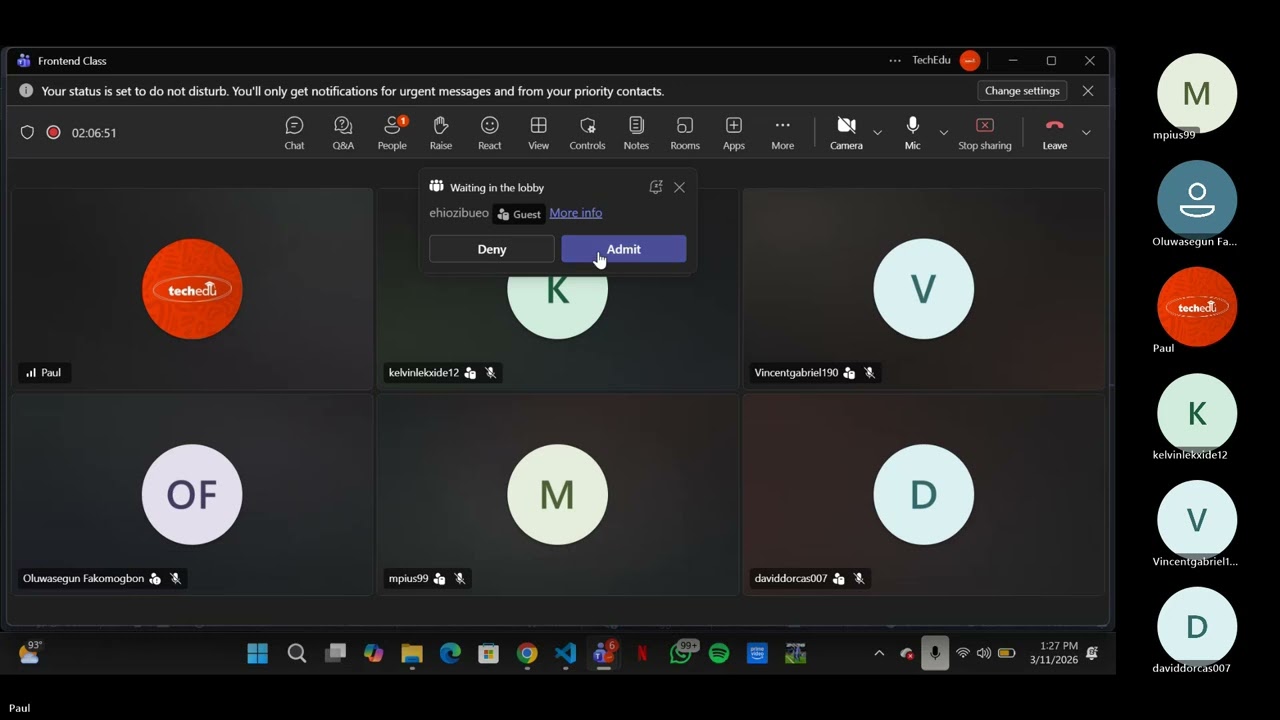
Task: Turn on the Camera
Action: (x=846, y=133)
